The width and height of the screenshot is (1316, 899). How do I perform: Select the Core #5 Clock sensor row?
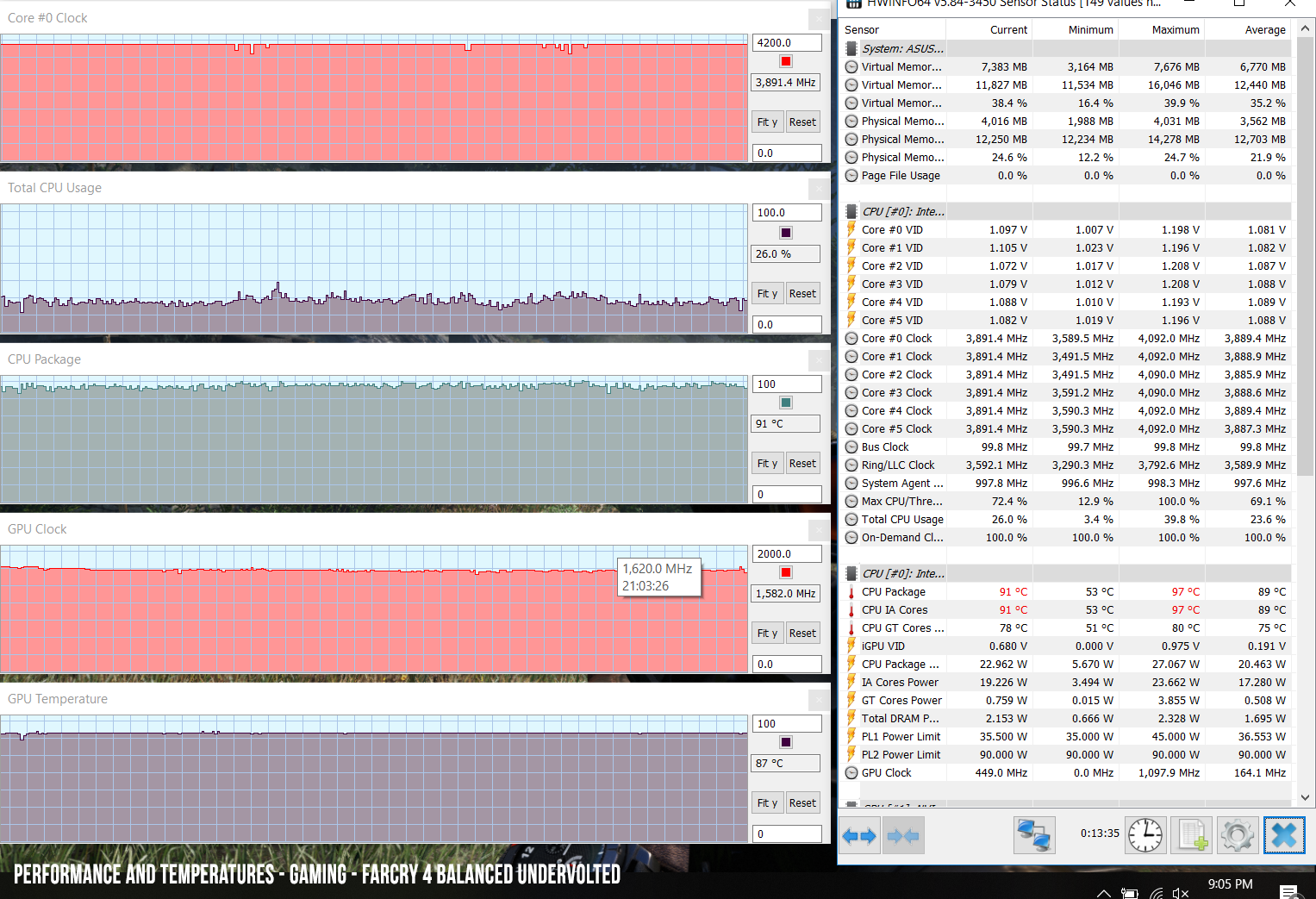(x=1066, y=429)
